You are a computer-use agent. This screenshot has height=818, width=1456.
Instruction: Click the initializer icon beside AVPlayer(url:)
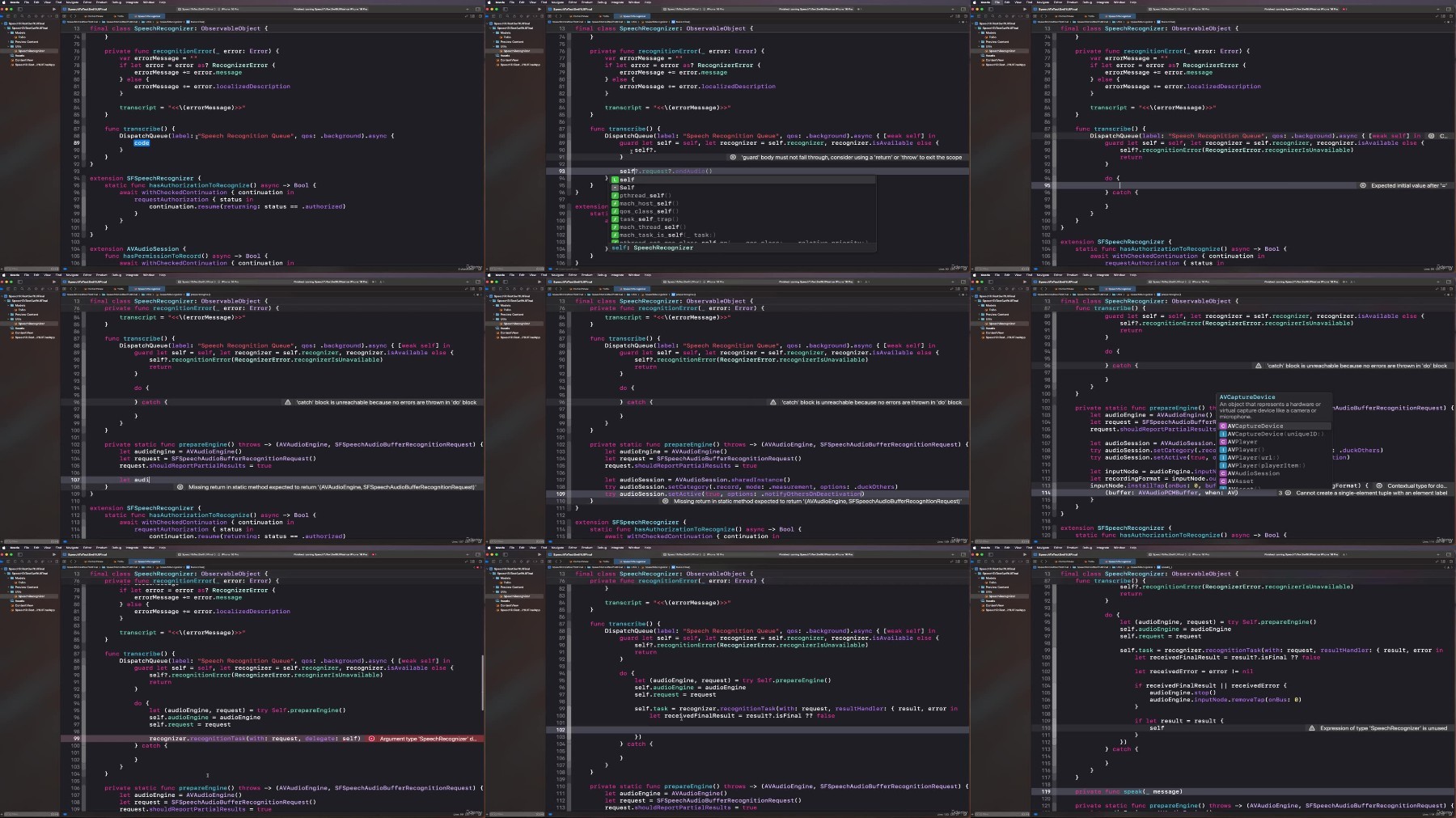(x=1223, y=458)
